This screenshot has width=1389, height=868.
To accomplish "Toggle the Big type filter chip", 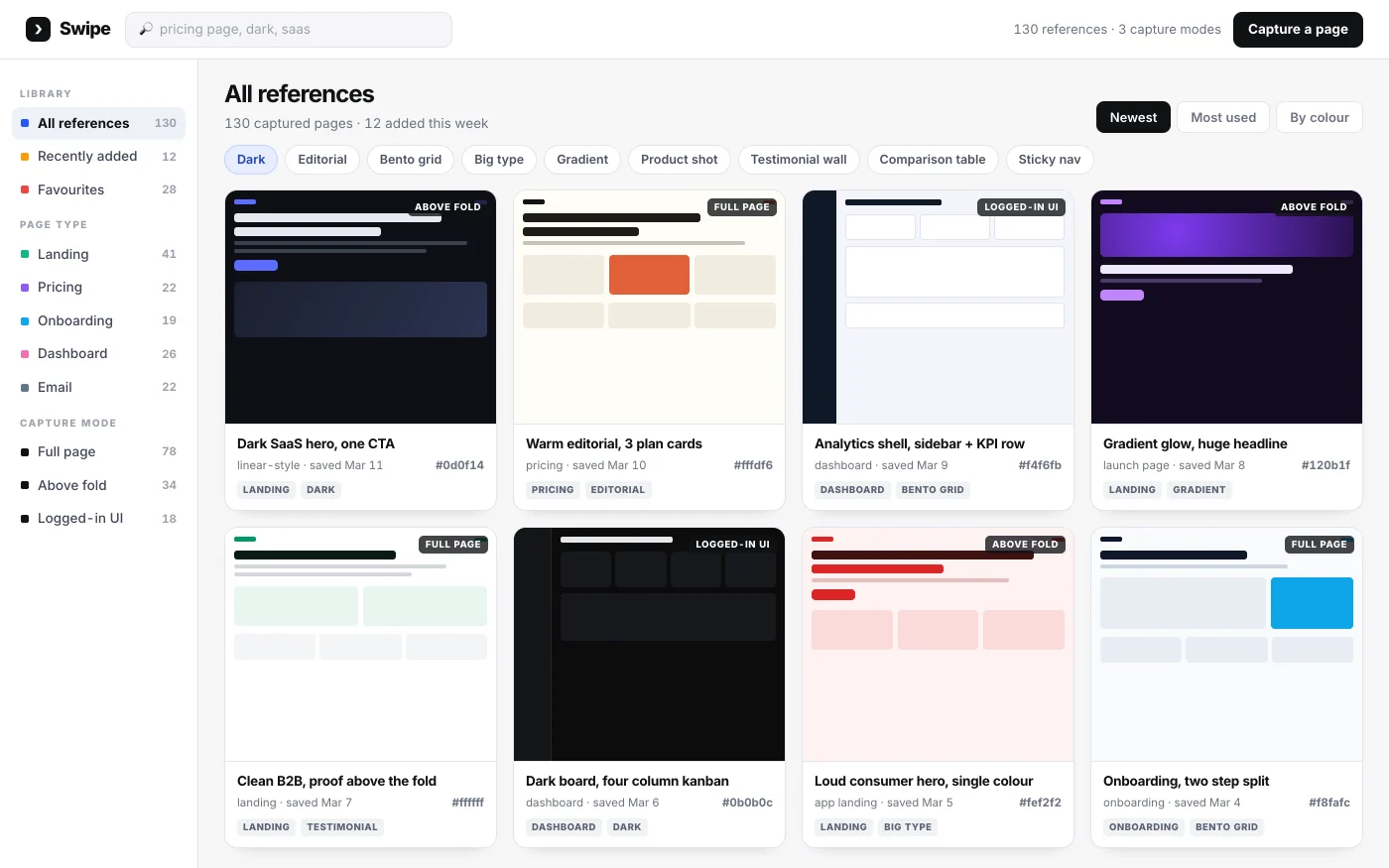I will point(499,160).
